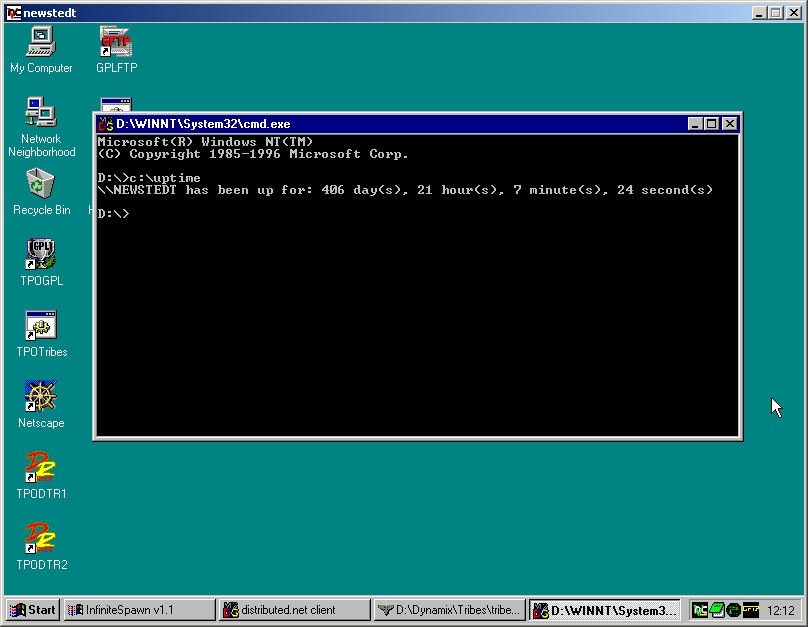Switch to InfiniteSpawn v1.1 taskbar button
Image resolution: width=808 pixels, height=627 pixels.
(x=139, y=610)
